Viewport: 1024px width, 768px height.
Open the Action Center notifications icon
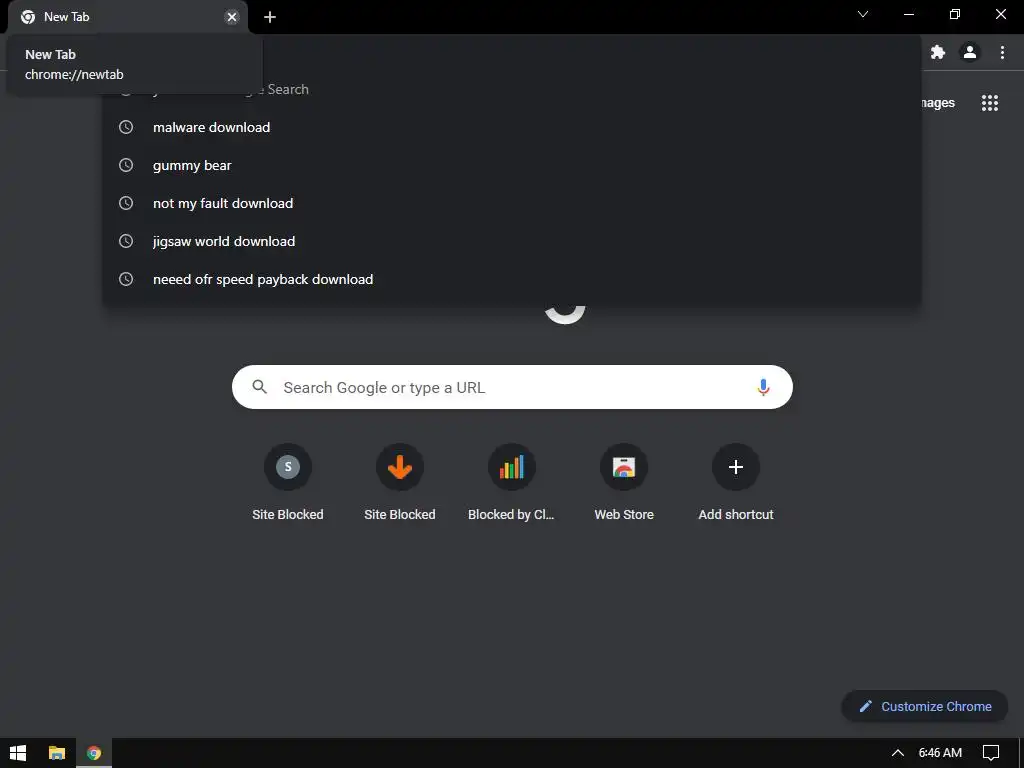click(991, 753)
